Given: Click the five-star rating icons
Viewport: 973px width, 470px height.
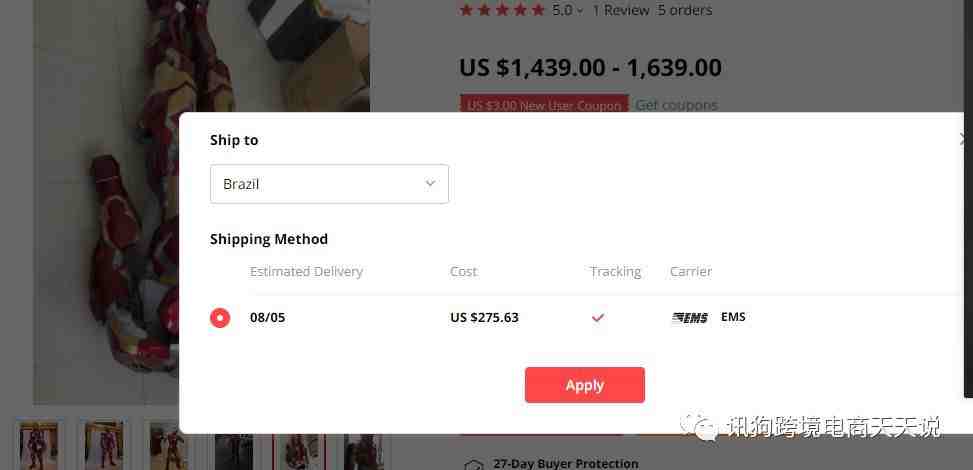Looking at the screenshot, I should point(502,10).
